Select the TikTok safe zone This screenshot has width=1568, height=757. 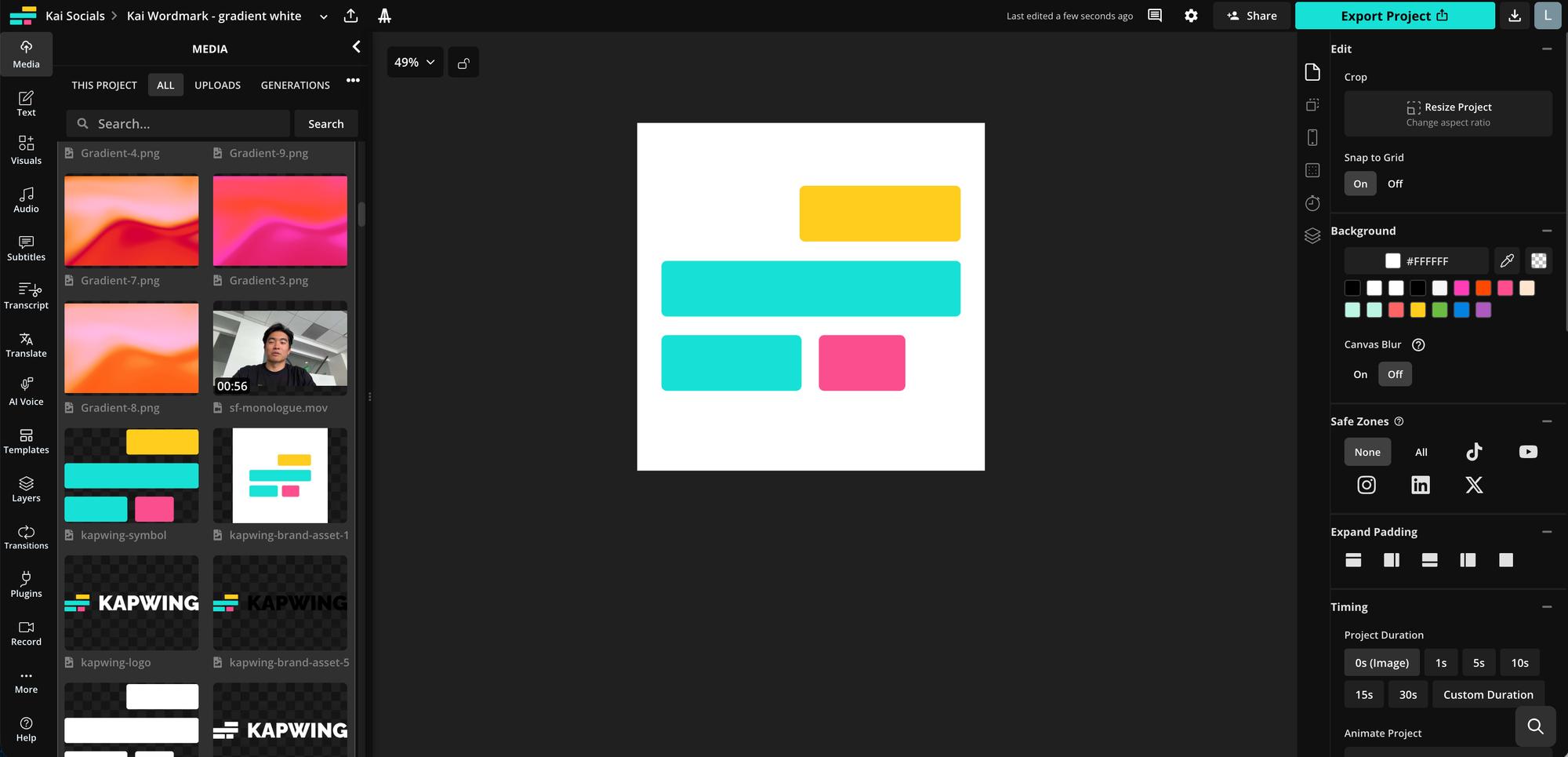[1475, 452]
